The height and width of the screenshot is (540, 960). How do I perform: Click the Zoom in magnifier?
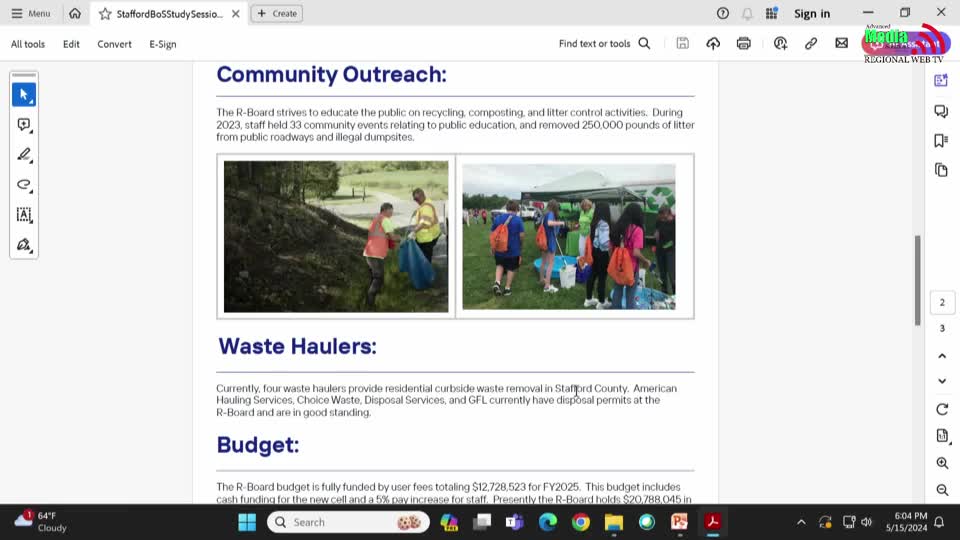(942, 463)
